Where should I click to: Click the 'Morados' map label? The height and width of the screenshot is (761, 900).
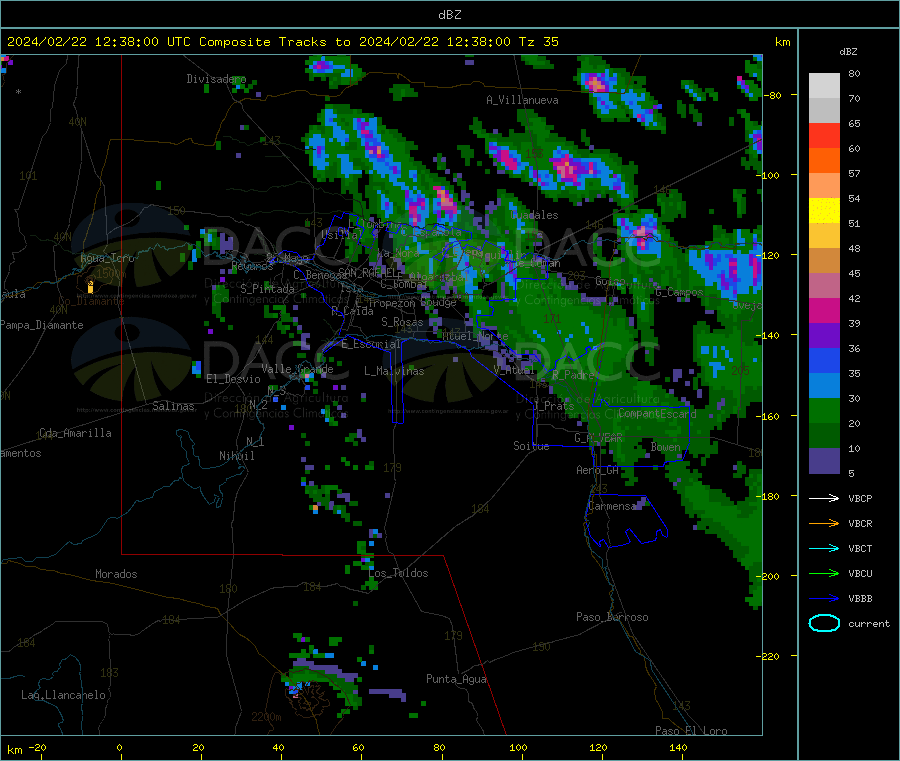click(x=116, y=574)
